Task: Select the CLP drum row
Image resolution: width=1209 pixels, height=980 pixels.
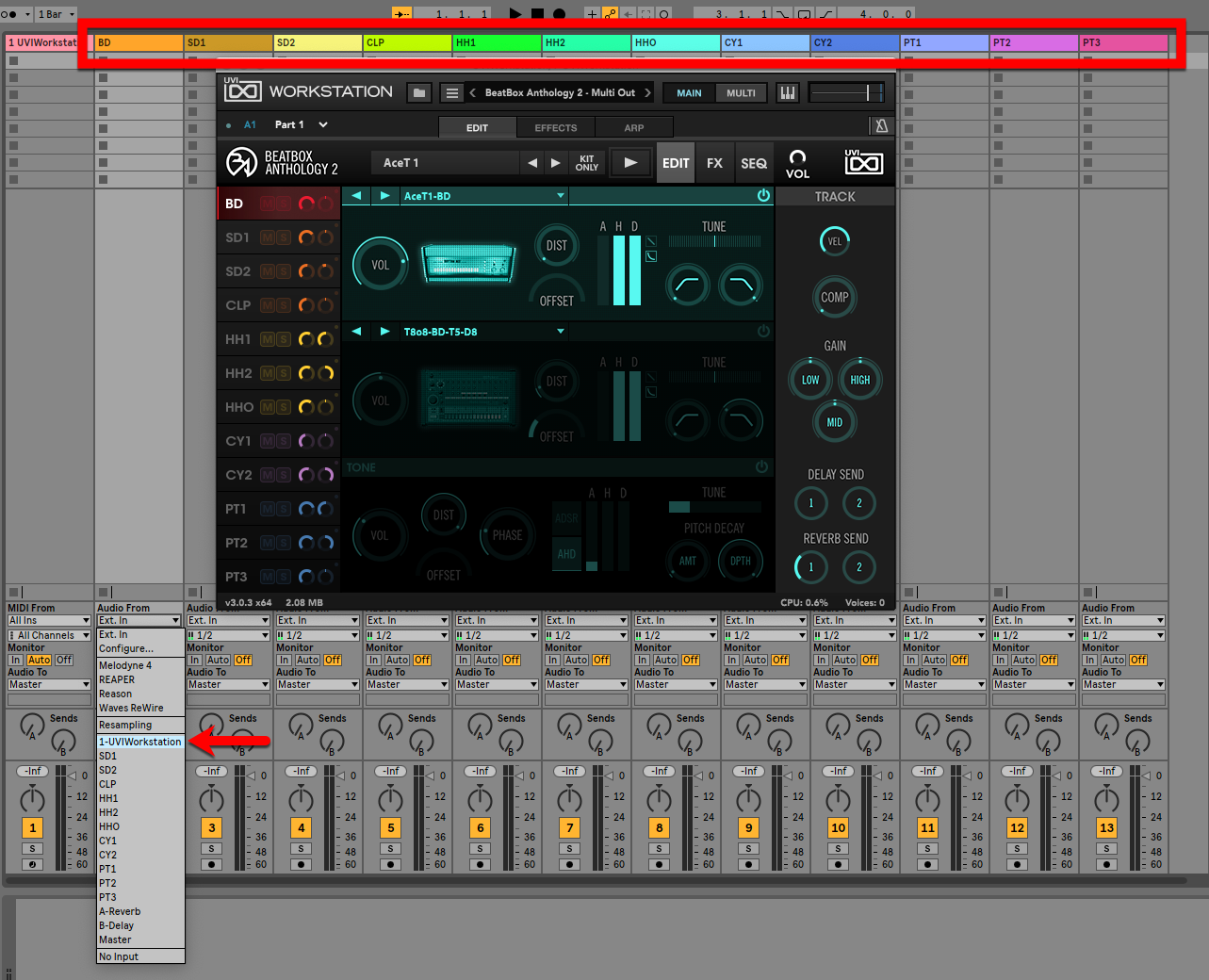Action: point(237,305)
